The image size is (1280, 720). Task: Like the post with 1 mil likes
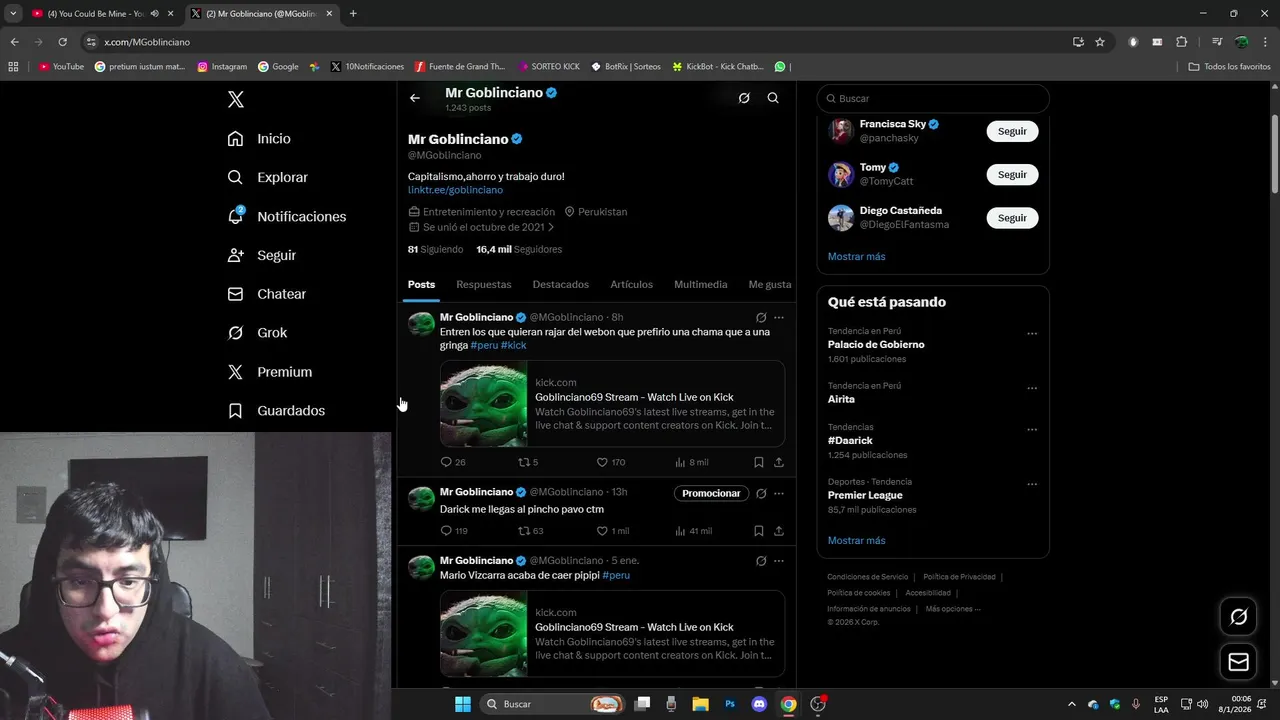613,531
